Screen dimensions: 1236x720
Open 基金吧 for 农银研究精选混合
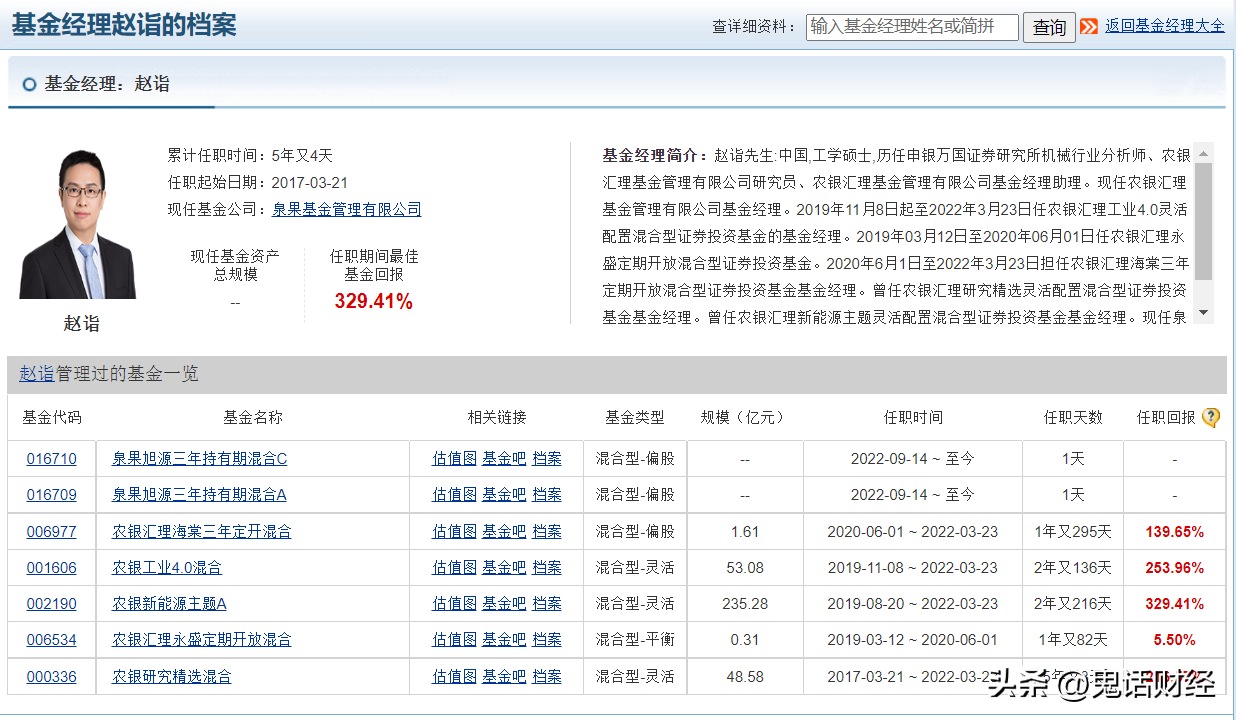504,677
